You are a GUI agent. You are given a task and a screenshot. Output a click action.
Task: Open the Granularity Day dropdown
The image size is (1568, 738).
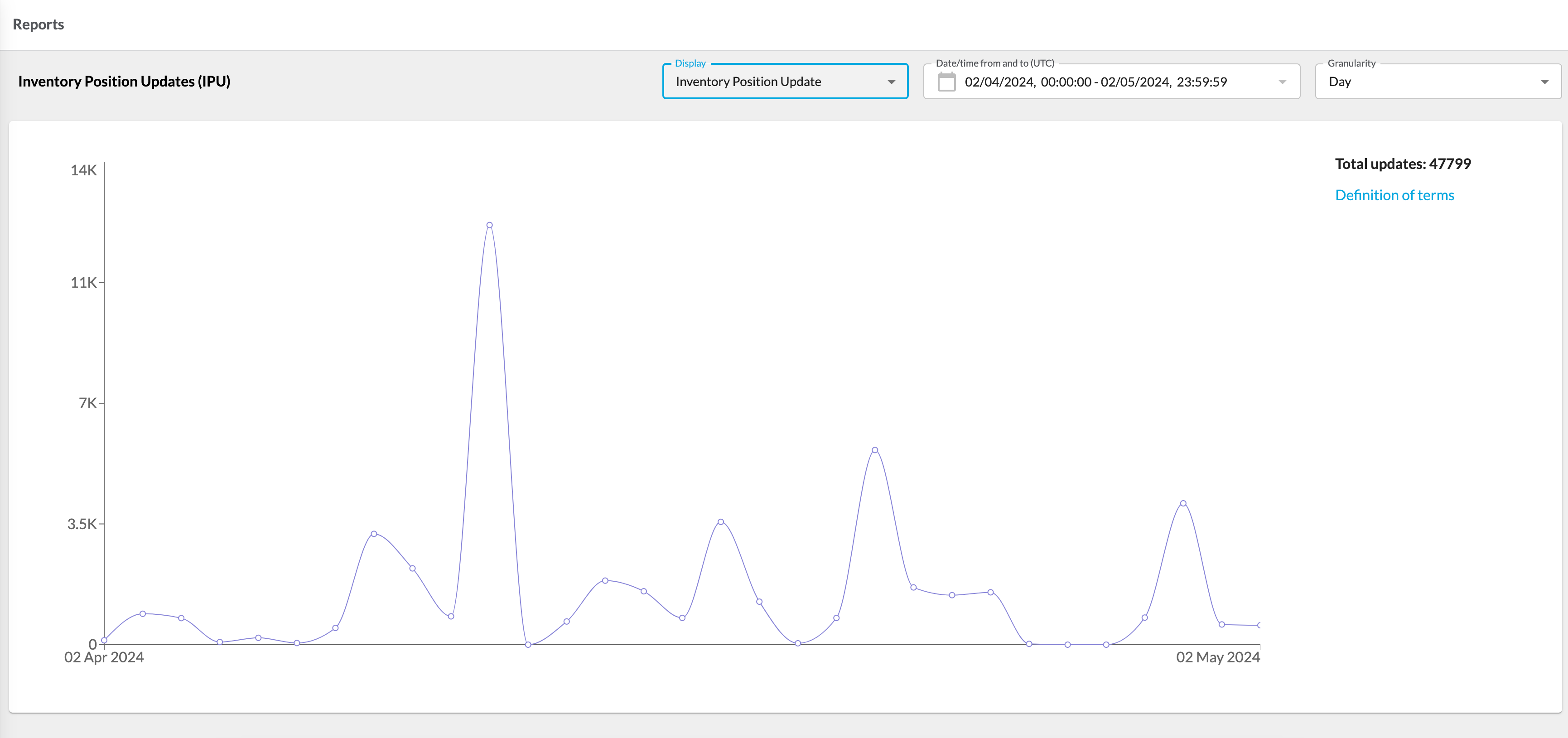coord(1438,82)
